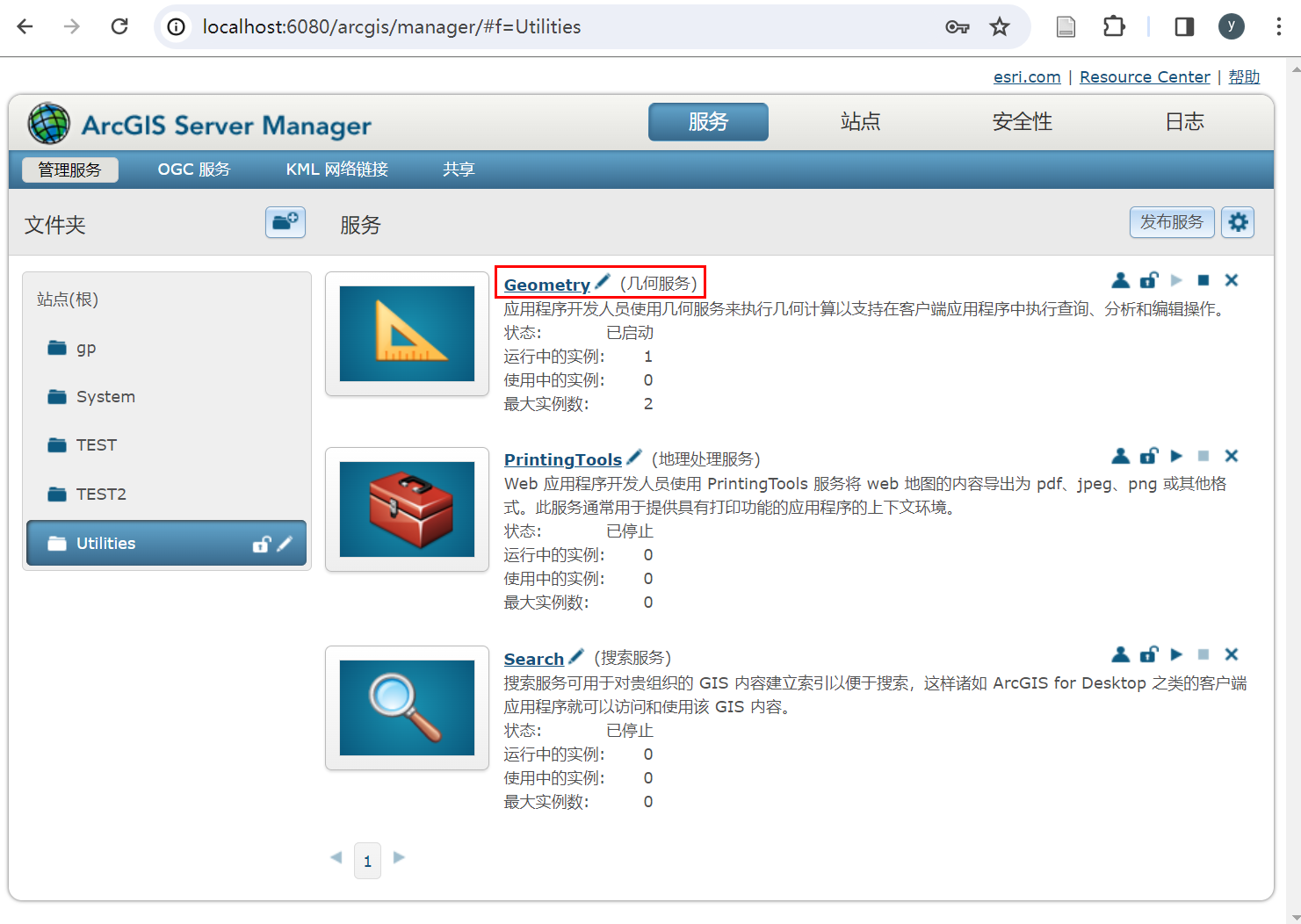Edit the PrintingTools service pencil icon
Screen dimensions: 1301x924
click(634, 457)
